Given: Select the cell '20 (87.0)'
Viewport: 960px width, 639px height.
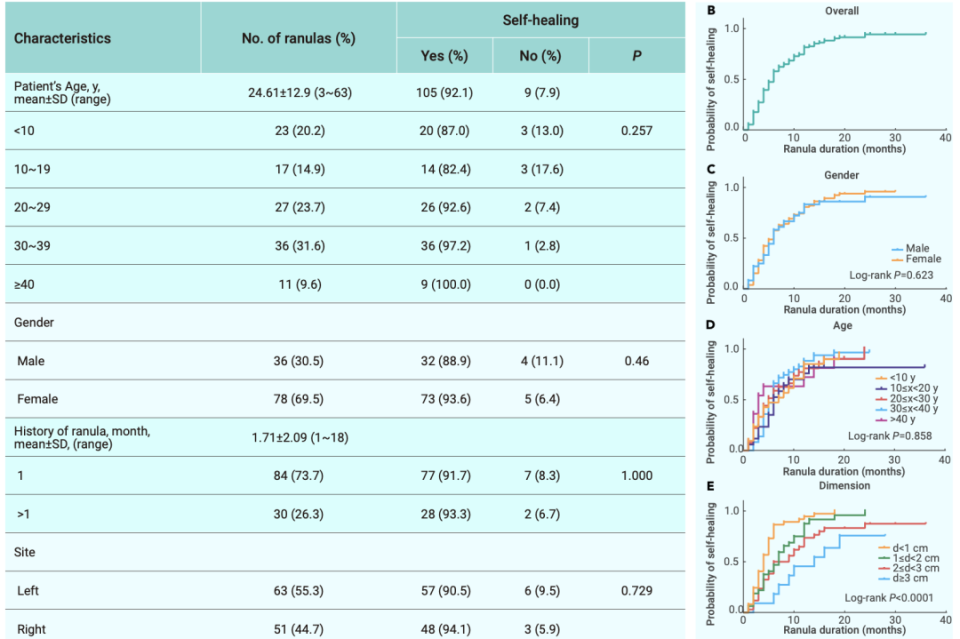Looking at the screenshot, I should [444, 131].
